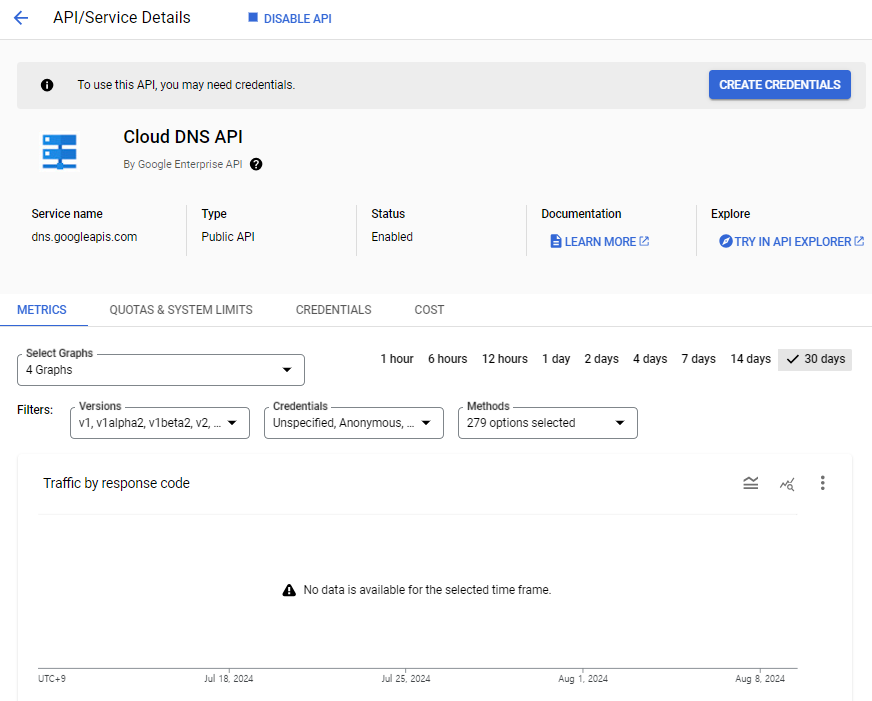This screenshot has width=872, height=701.
Task: Switch to the Credentials tab
Action: (334, 310)
